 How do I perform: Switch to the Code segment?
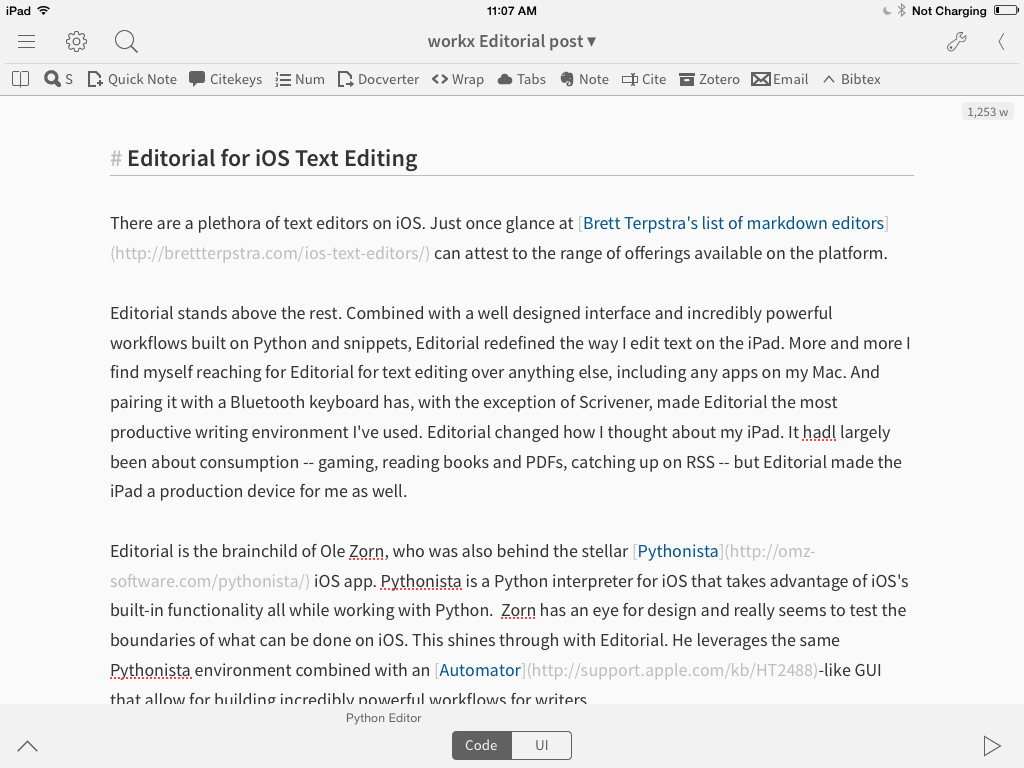point(481,745)
